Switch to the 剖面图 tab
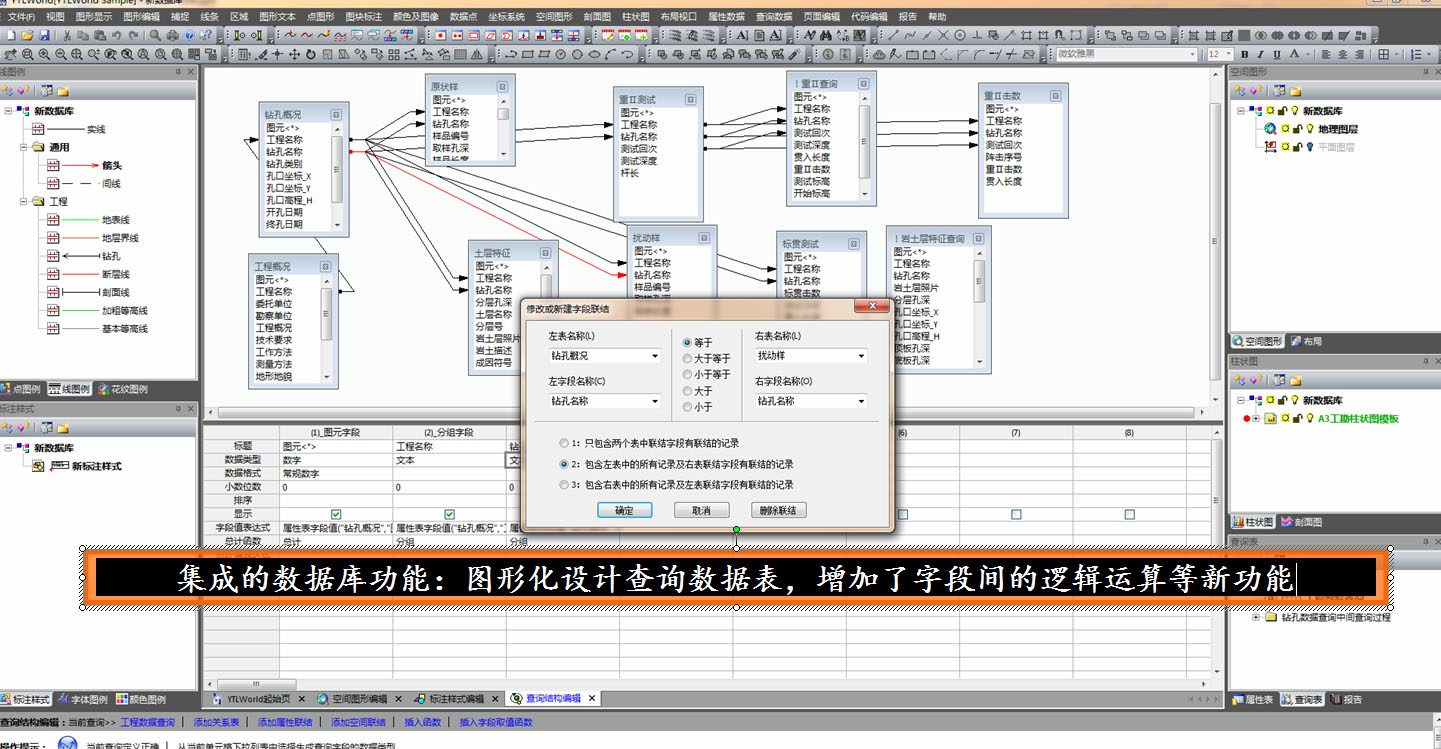The width and height of the screenshot is (1441, 749). coord(1302,522)
